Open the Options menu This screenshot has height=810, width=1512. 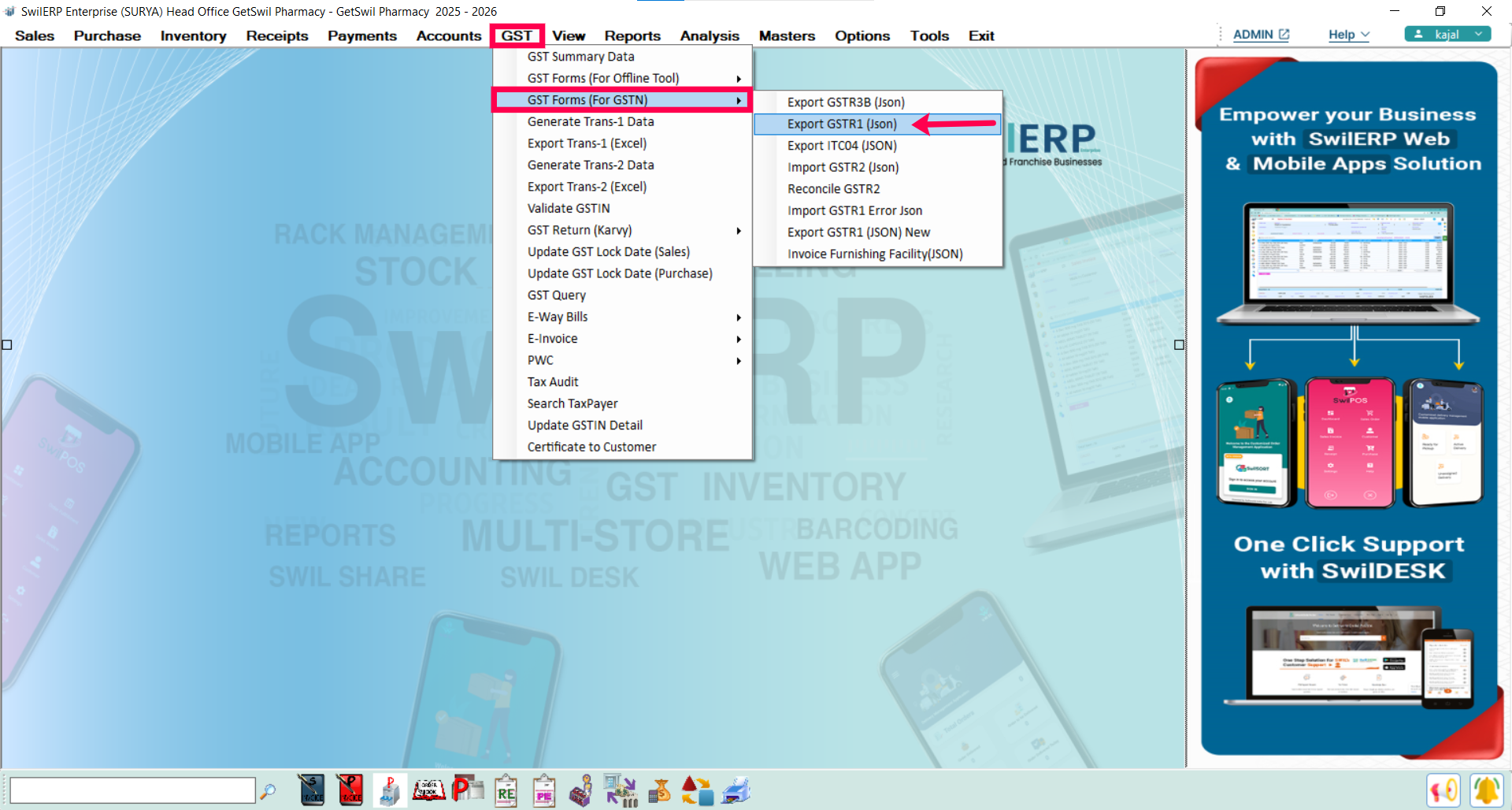(x=862, y=35)
